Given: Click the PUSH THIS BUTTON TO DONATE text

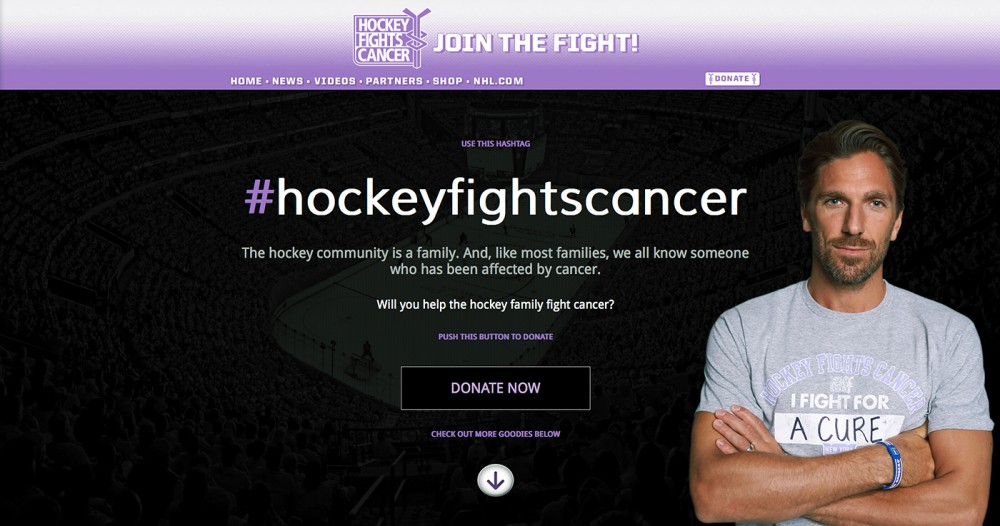Looking at the screenshot, I should [x=496, y=337].
